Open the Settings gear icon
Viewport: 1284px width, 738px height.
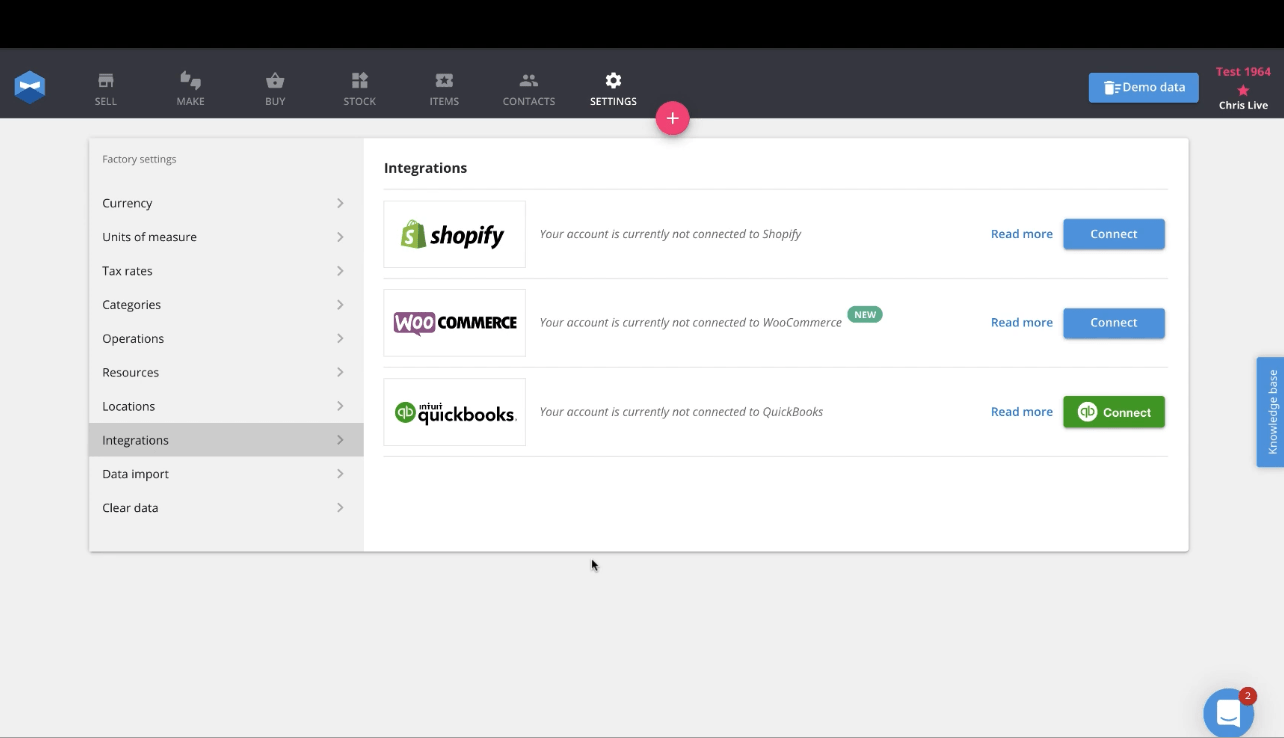click(x=613, y=81)
